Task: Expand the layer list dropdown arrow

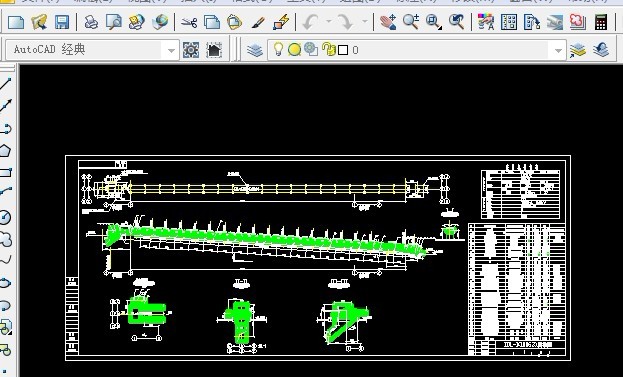Action: 558,50
